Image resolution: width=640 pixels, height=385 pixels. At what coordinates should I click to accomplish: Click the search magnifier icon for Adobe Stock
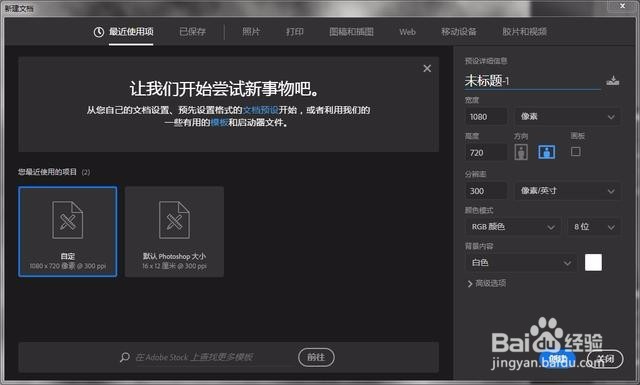click(125, 357)
